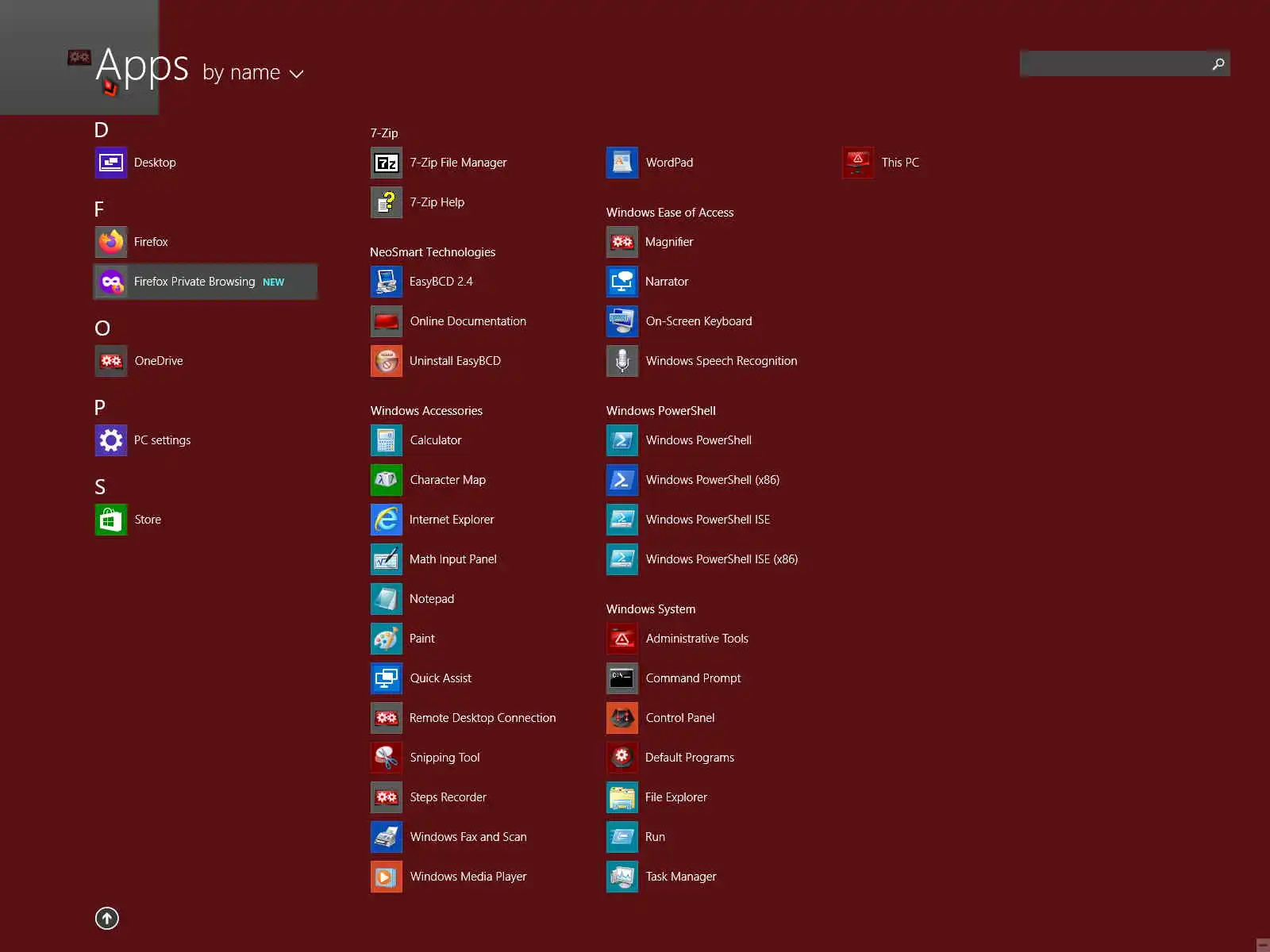The height and width of the screenshot is (952, 1270).
Task: Open Firefox Private Browsing icon
Action: (x=111, y=282)
